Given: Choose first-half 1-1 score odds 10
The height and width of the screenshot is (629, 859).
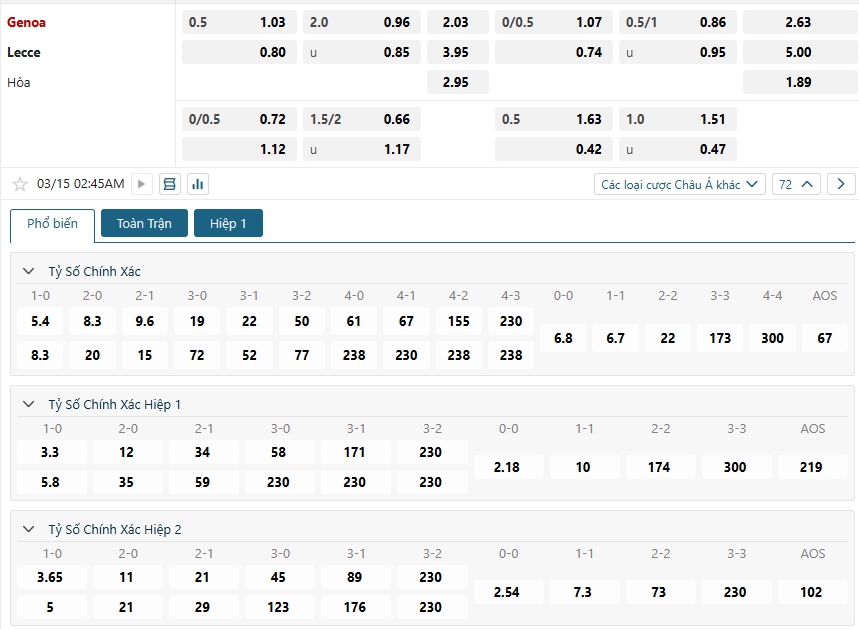Looking at the screenshot, I should pyautogui.click(x=583, y=467).
